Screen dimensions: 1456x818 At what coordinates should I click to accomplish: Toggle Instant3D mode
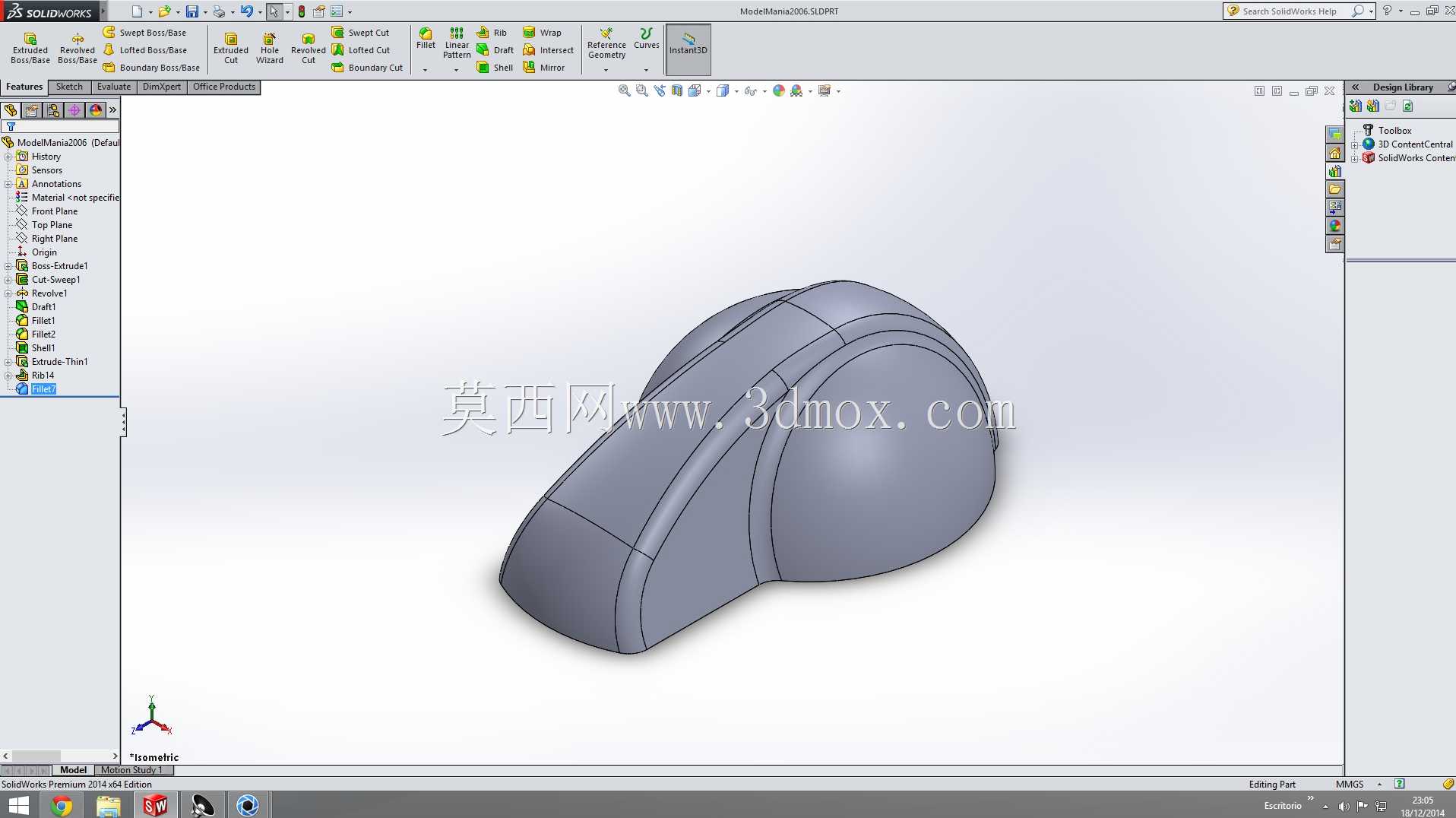point(688,49)
